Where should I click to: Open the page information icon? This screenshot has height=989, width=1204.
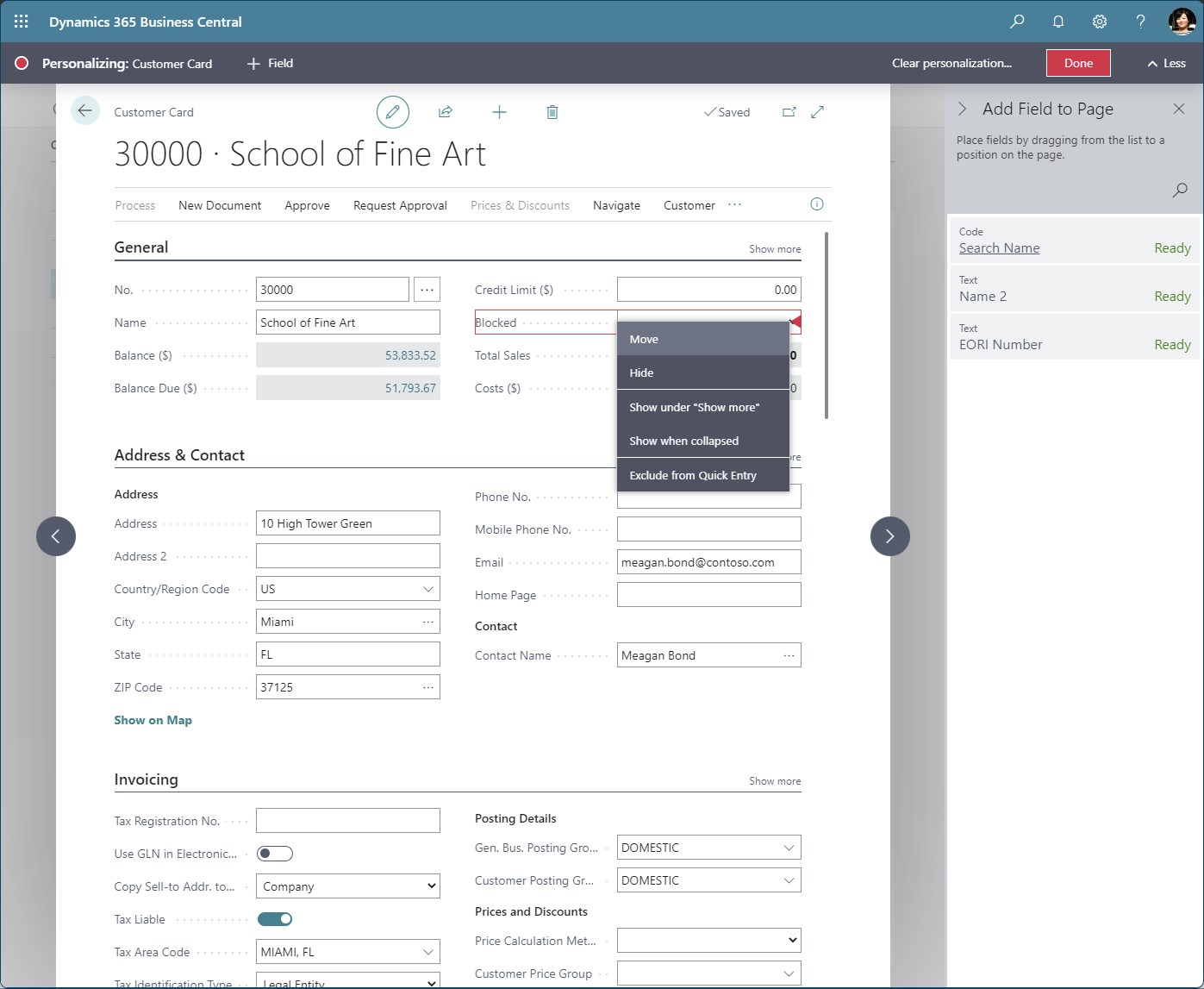click(816, 204)
